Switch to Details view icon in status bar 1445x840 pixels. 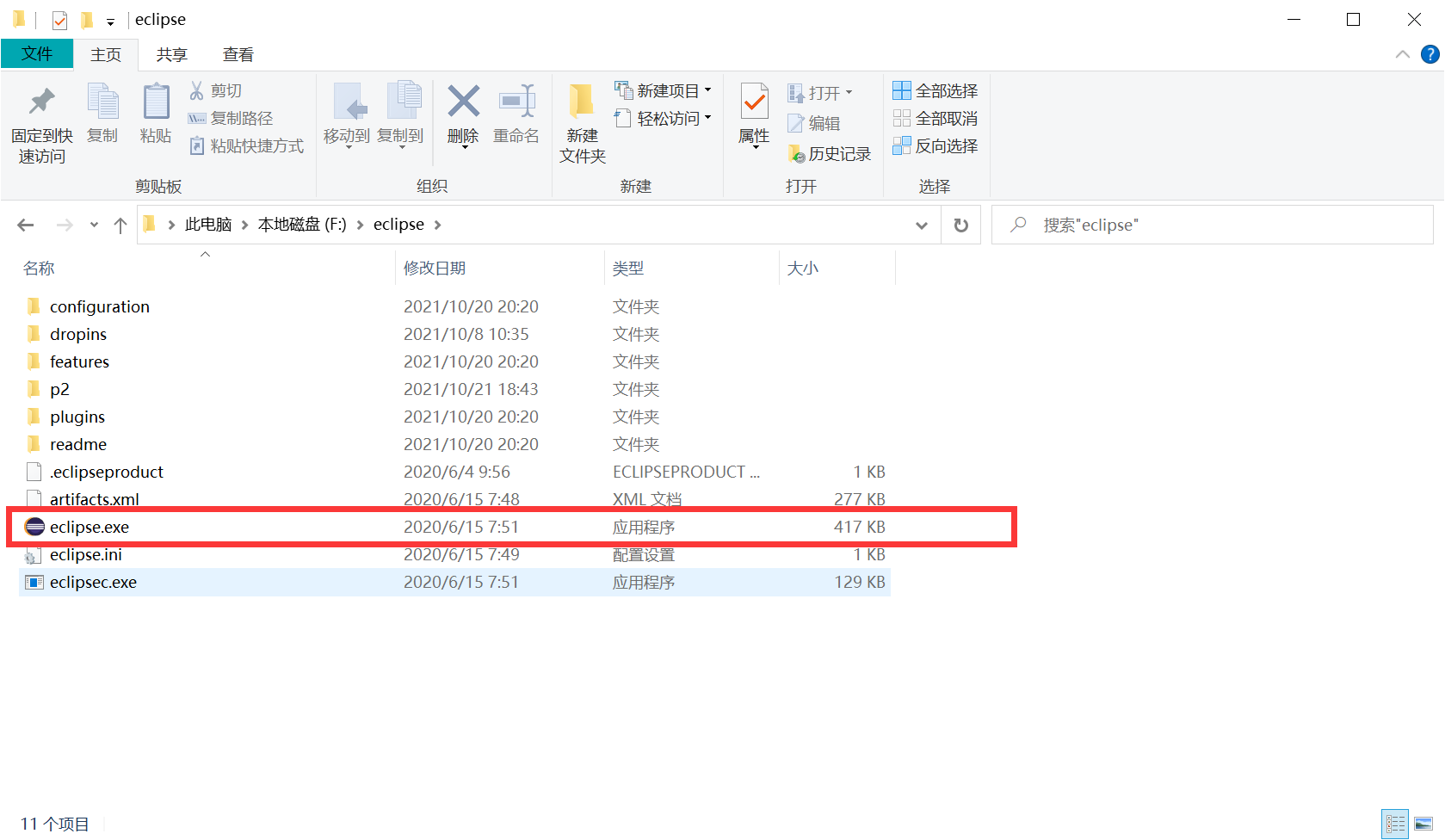[x=1395, y=824]
